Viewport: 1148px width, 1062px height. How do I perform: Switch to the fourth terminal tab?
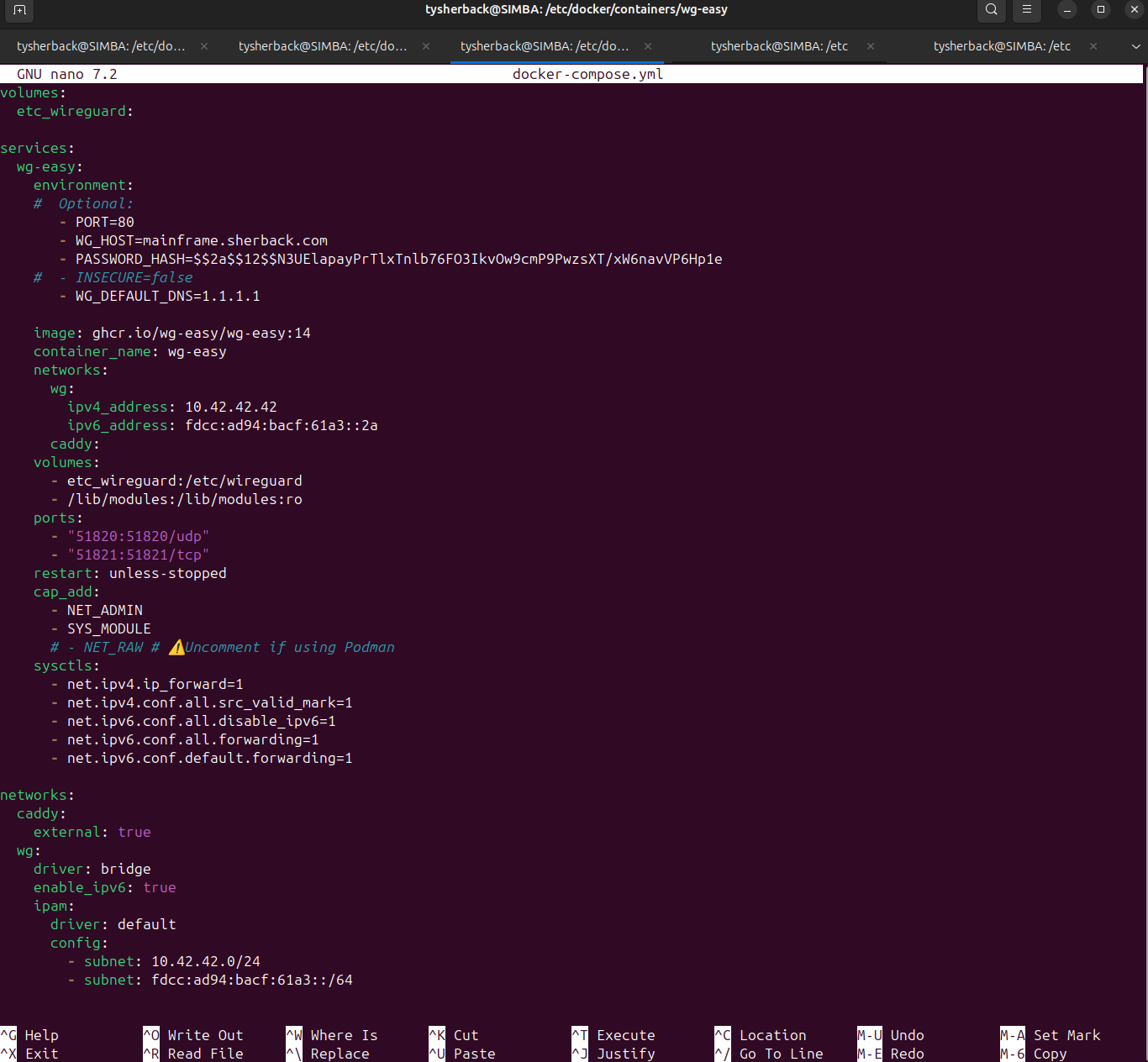click(779, 46)
